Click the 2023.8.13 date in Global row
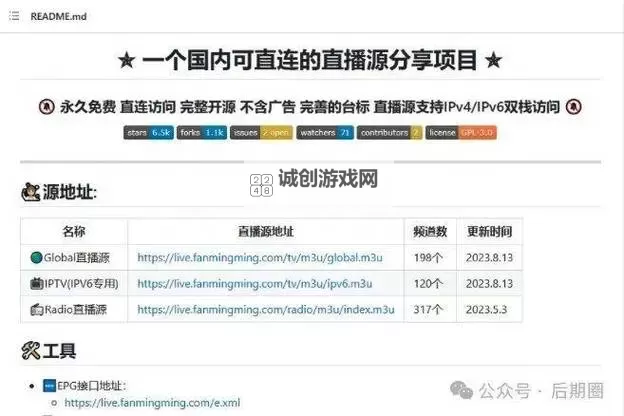The width and height of the screenshot is (624, 416). (x=489, y=258)
